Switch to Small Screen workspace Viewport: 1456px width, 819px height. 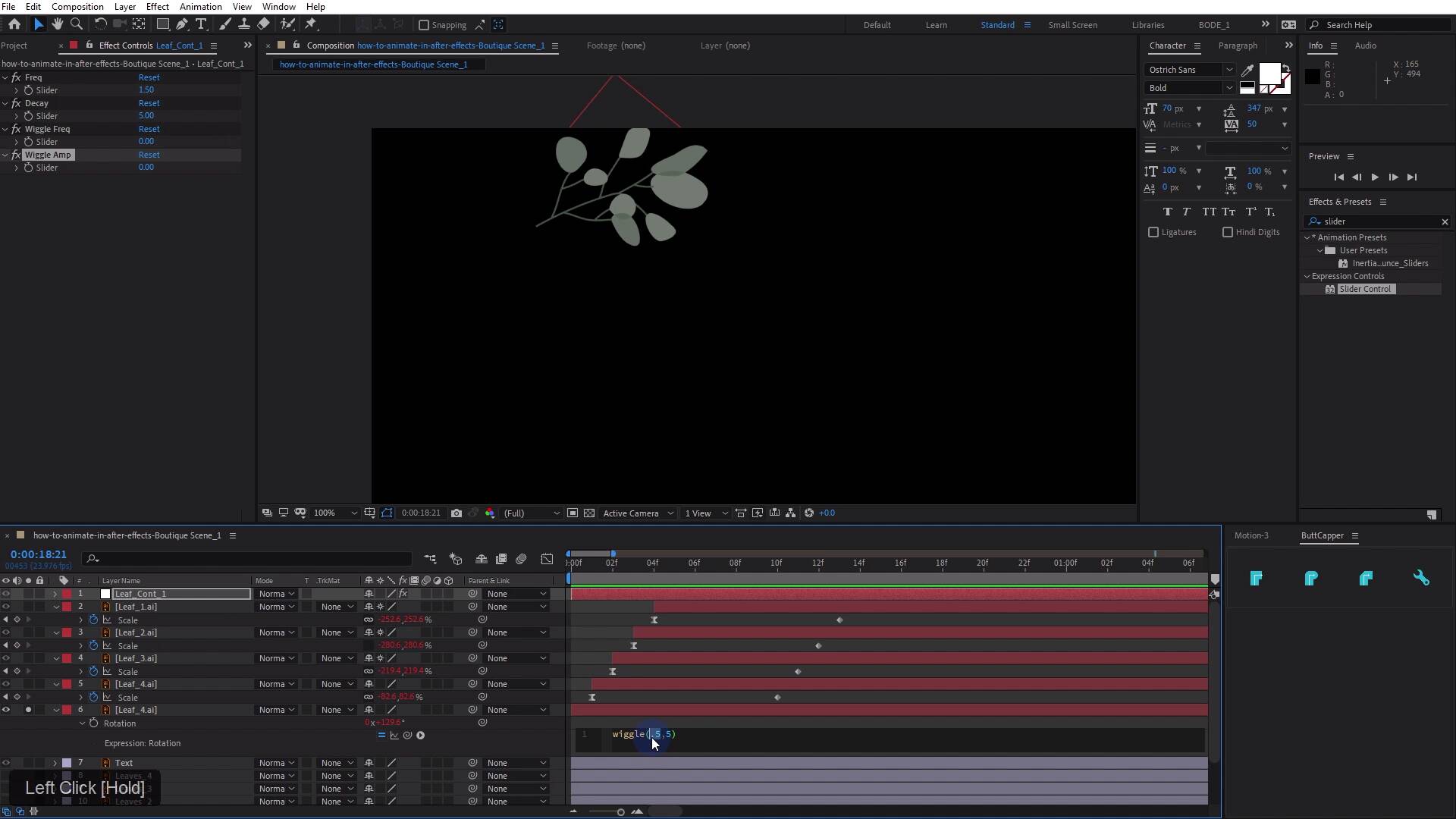click(x=1072, y=25)
